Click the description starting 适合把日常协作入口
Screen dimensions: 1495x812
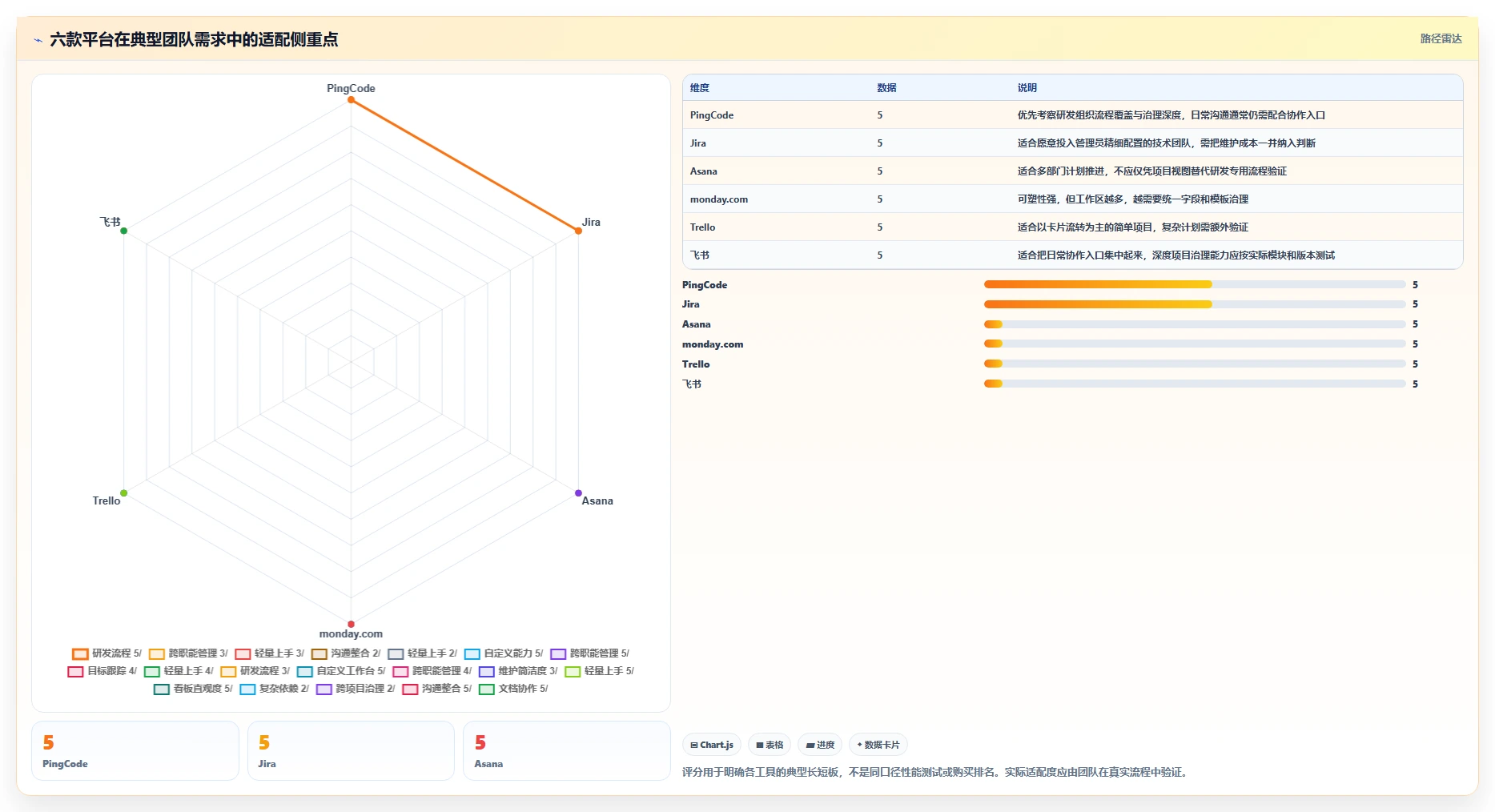1176,255
